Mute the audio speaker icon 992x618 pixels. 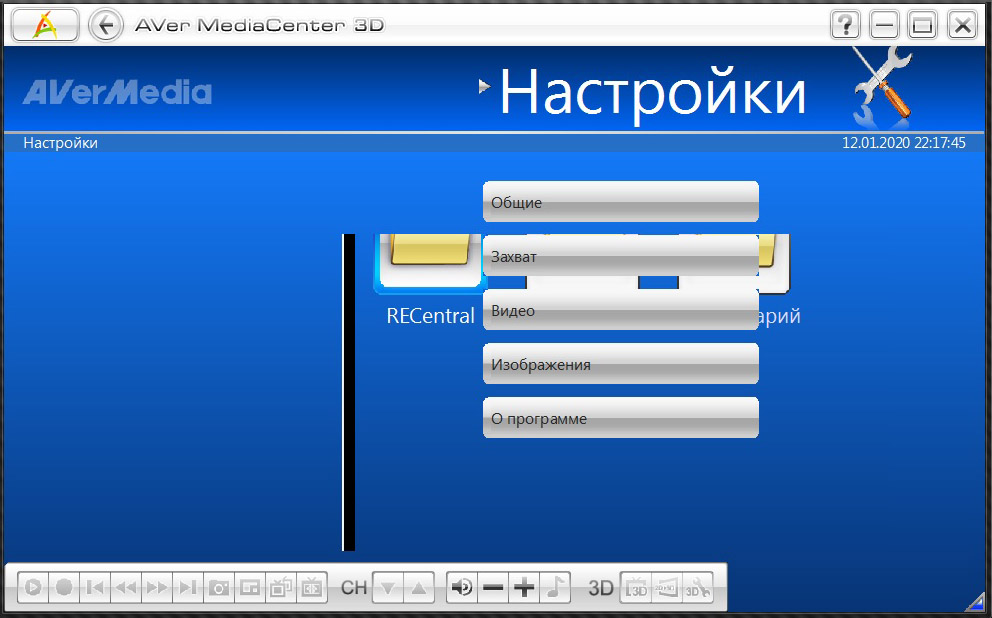pyautogui.click(x=462, y=587)
